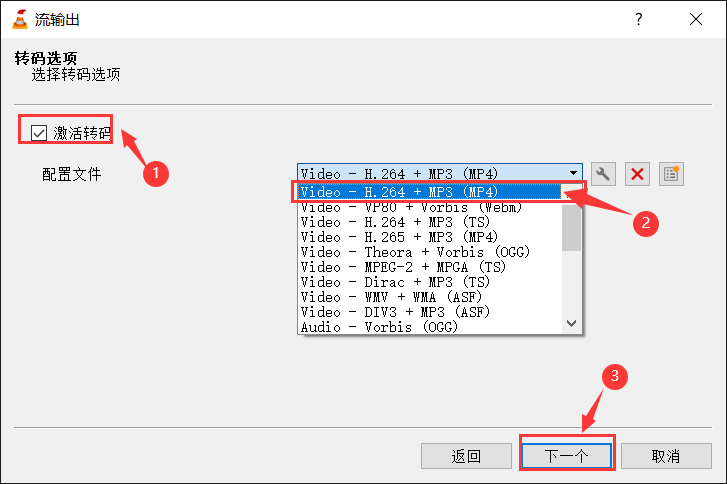Select Video - H.264 + MP3 (TS)

tap(429, 222)
